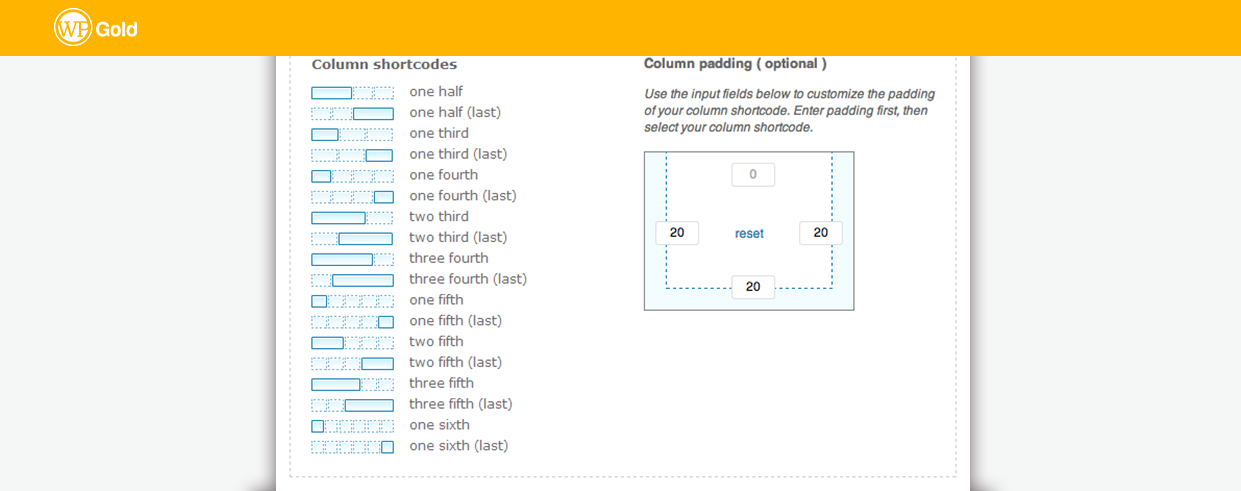Click the reset padding link

(x=749, y=234)
